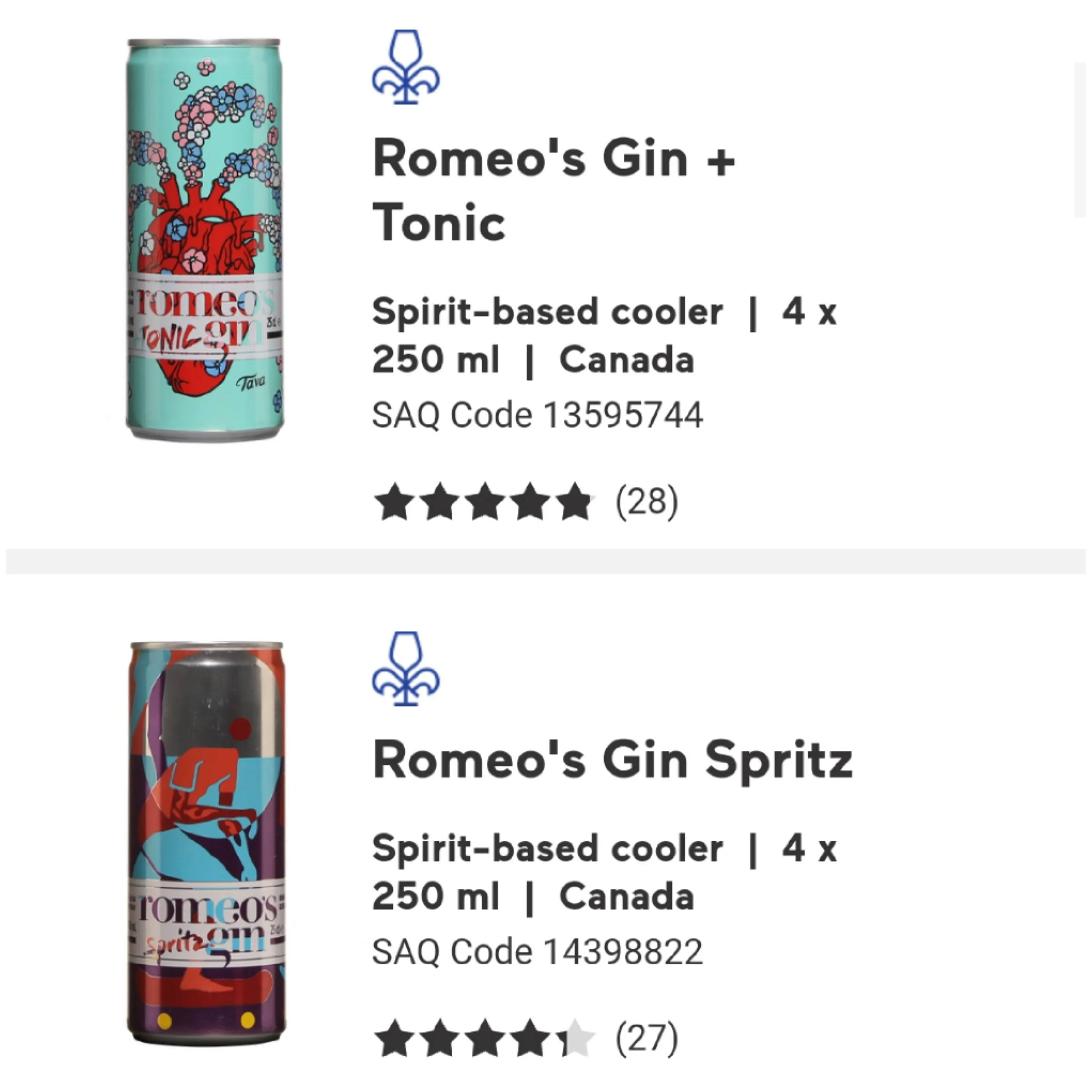1092x1092 pixels.
Task: Click the half-filled fifth star for Gin Spritz
Action: click(x=576, y=1038)
